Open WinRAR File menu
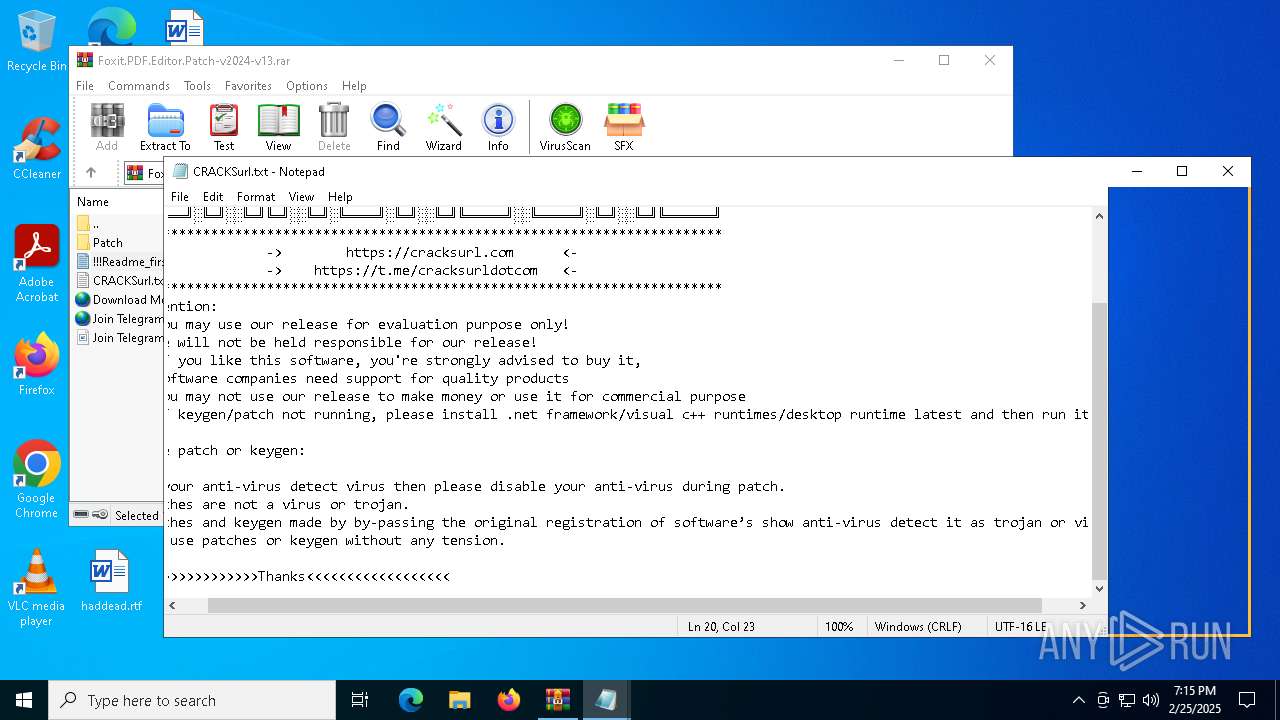The image size is (1280, 720). (x=85, y=86)
